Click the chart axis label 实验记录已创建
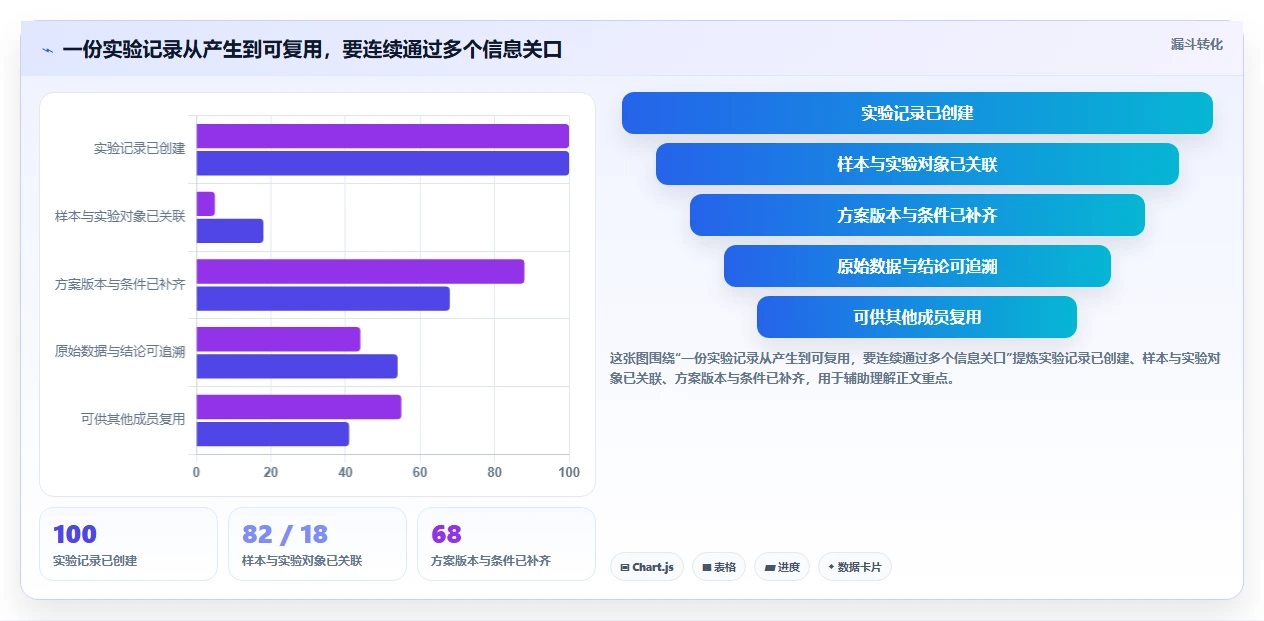This screenshot has height=621, width=1264. (x=140, y=149)
